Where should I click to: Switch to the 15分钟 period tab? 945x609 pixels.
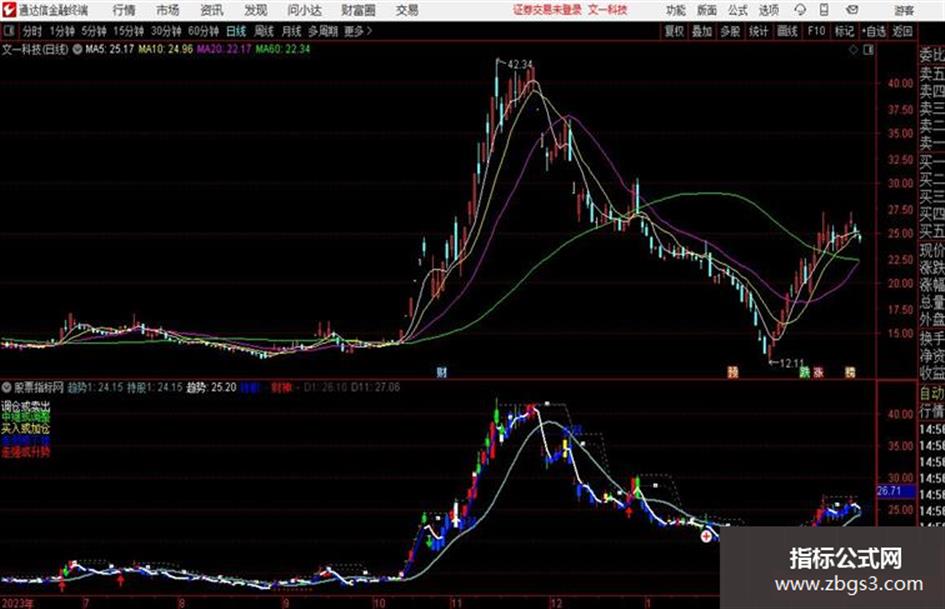point(128,31)
